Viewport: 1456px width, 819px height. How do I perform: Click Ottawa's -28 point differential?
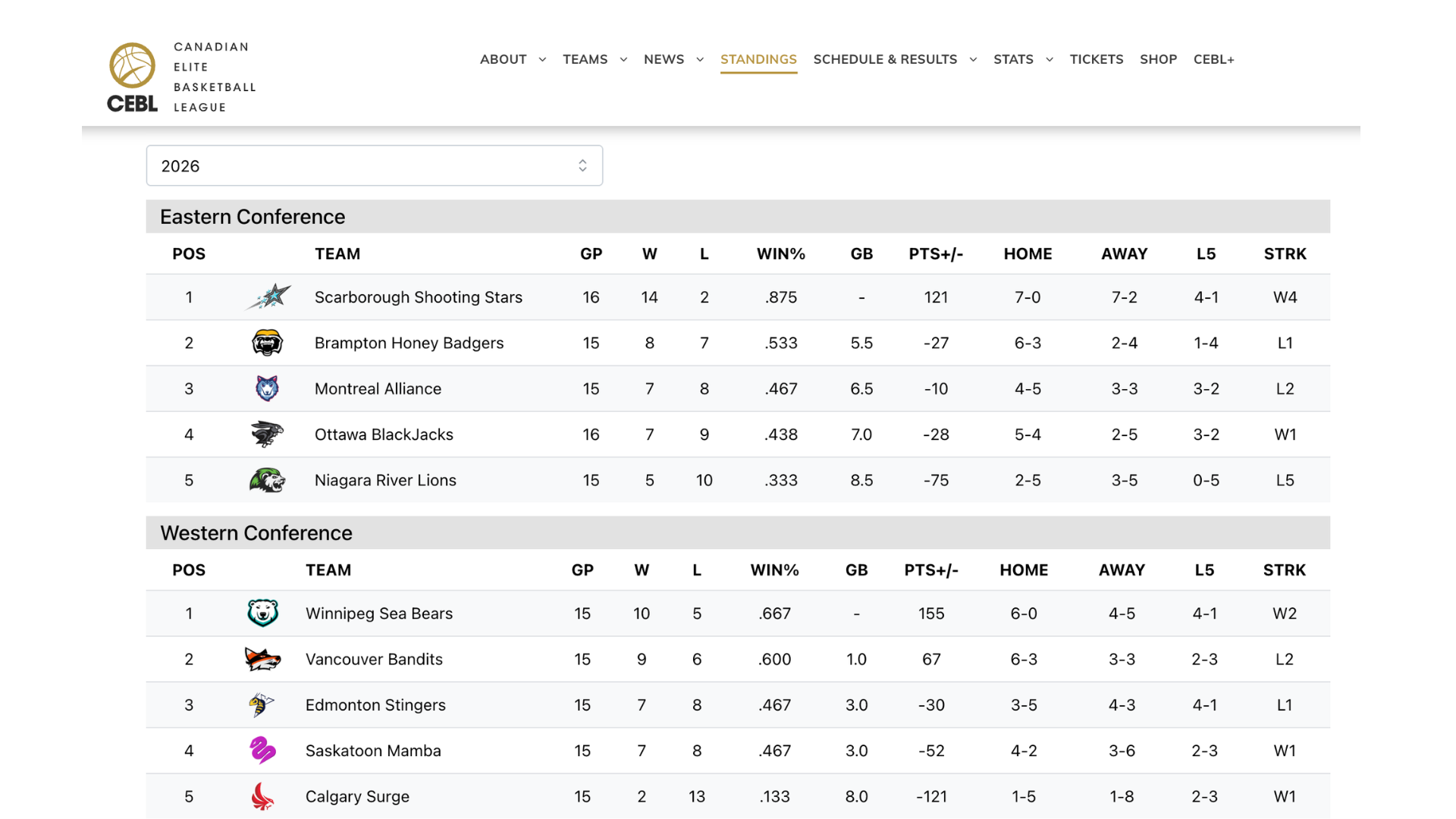coord(936,435)
